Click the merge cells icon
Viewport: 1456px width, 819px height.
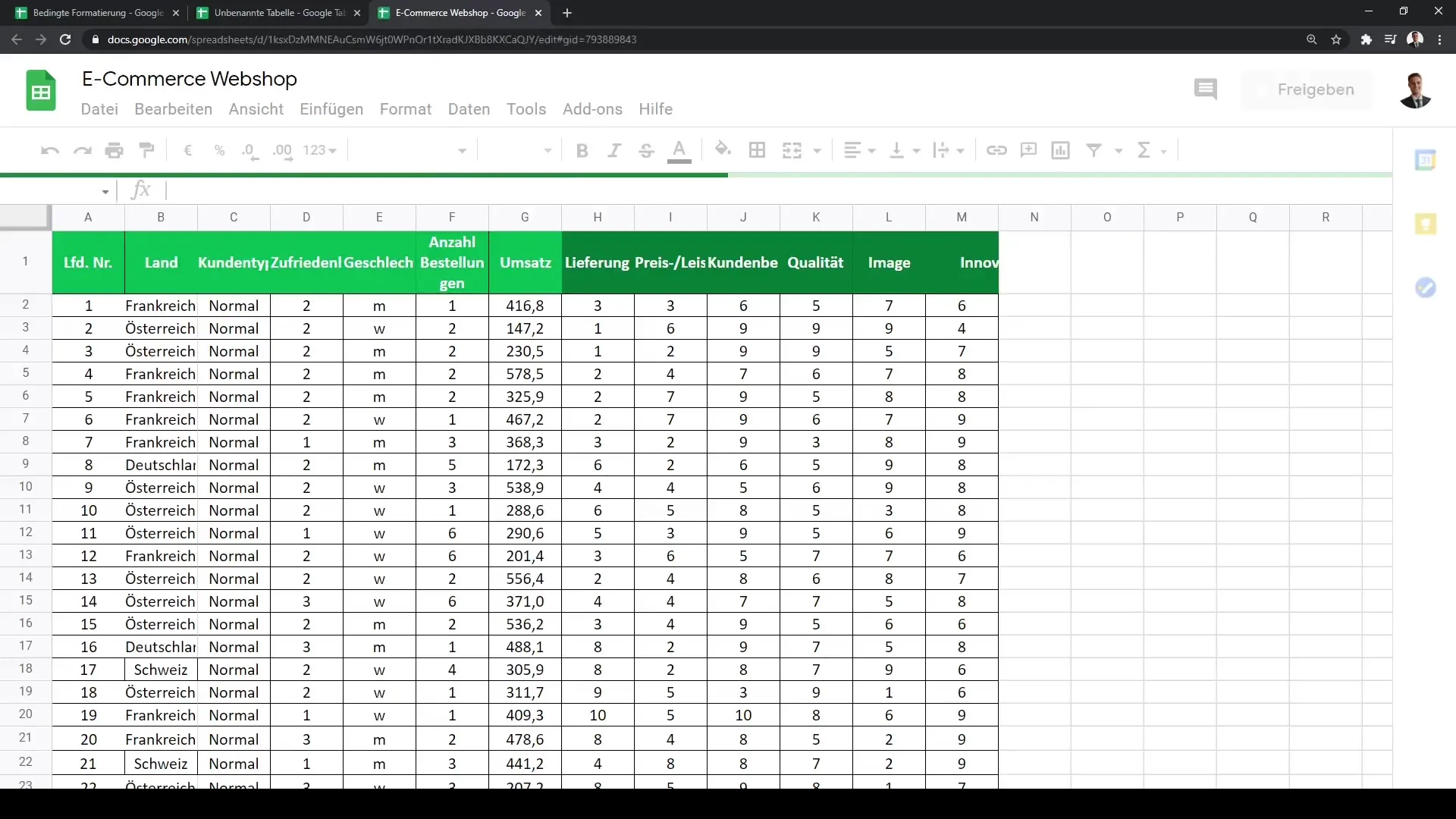[x=792, y=150]
